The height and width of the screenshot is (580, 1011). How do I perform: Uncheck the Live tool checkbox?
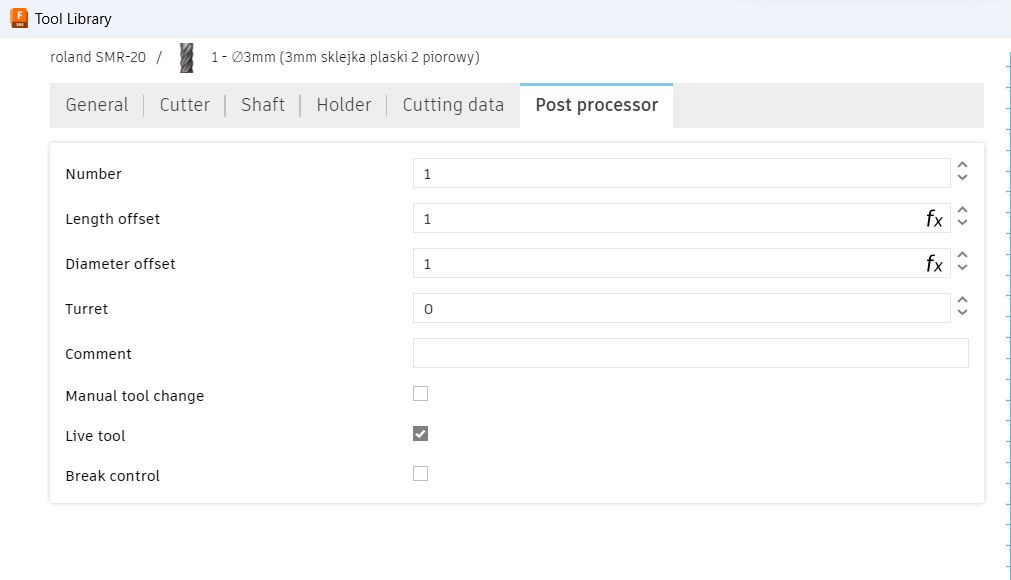(420, 434)
